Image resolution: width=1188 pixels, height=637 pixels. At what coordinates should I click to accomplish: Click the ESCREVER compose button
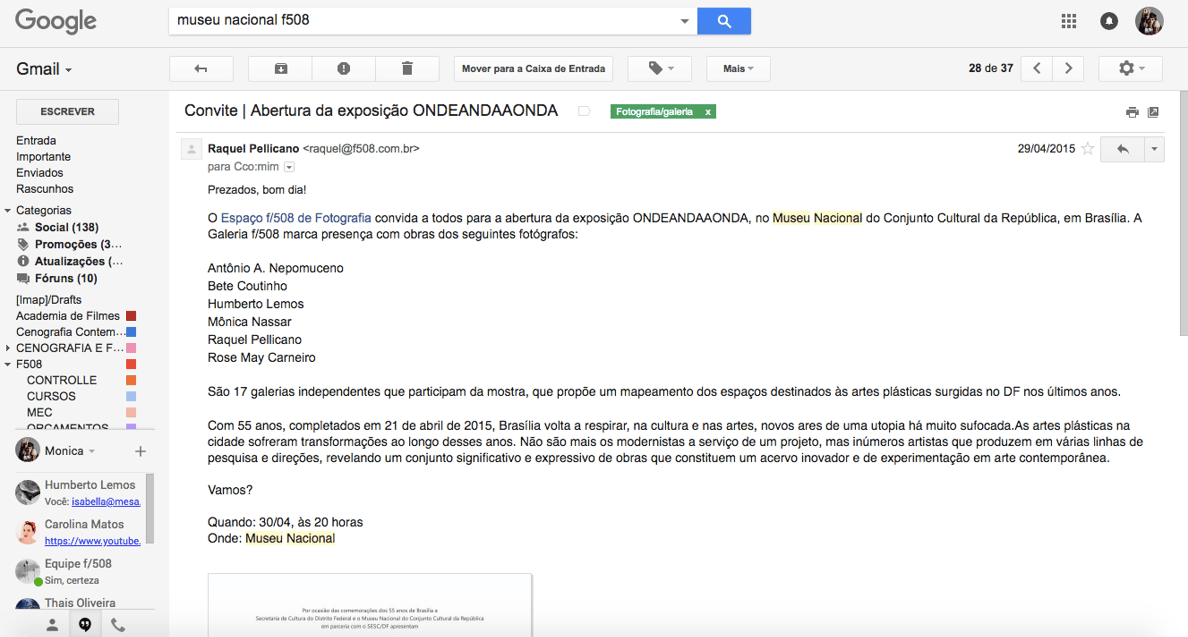[x=67, y=111]
